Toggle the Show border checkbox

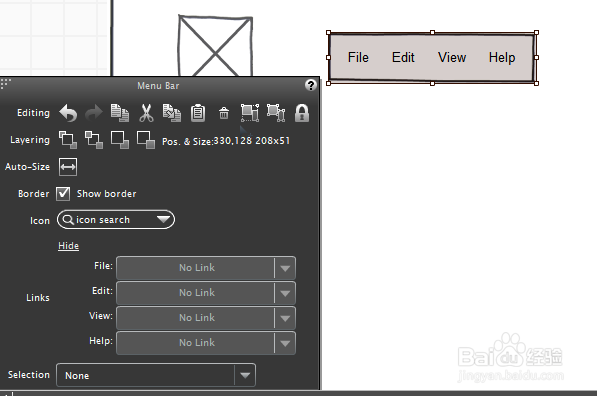(x=63, y=194)
